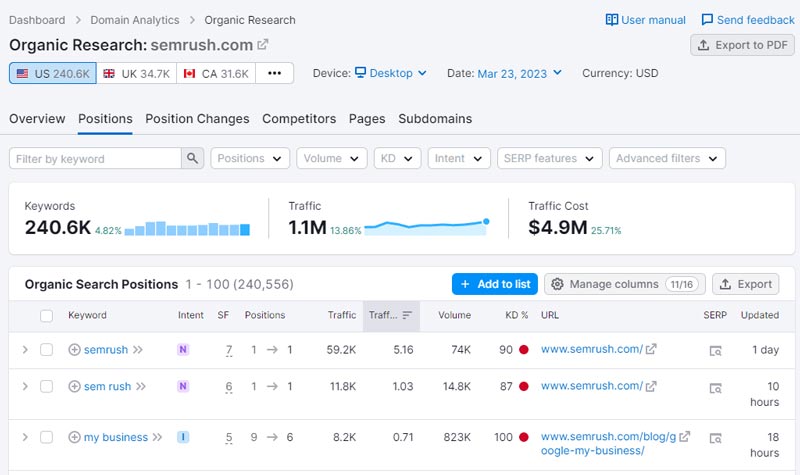Check the checkbox for my business row
Viewport: 800px width, 475px height.
46,437
